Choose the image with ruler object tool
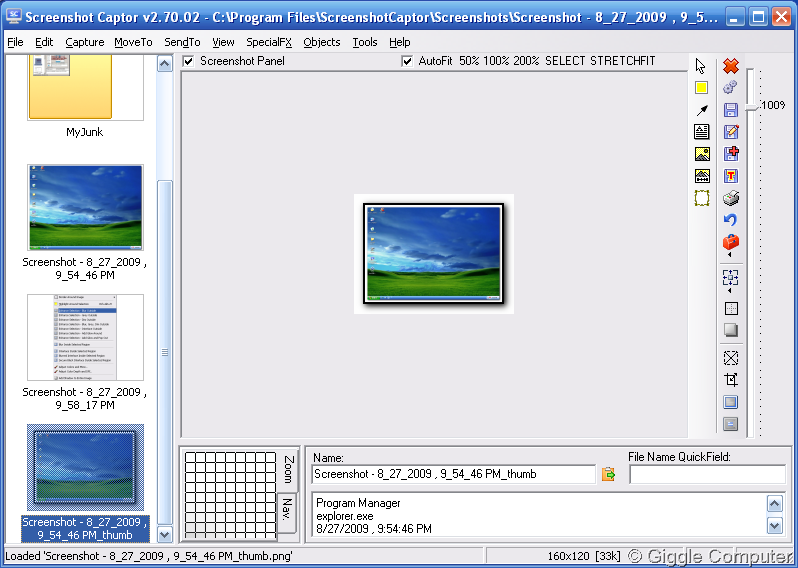Screen dimensions: 798x568 [x=702, y=176]
